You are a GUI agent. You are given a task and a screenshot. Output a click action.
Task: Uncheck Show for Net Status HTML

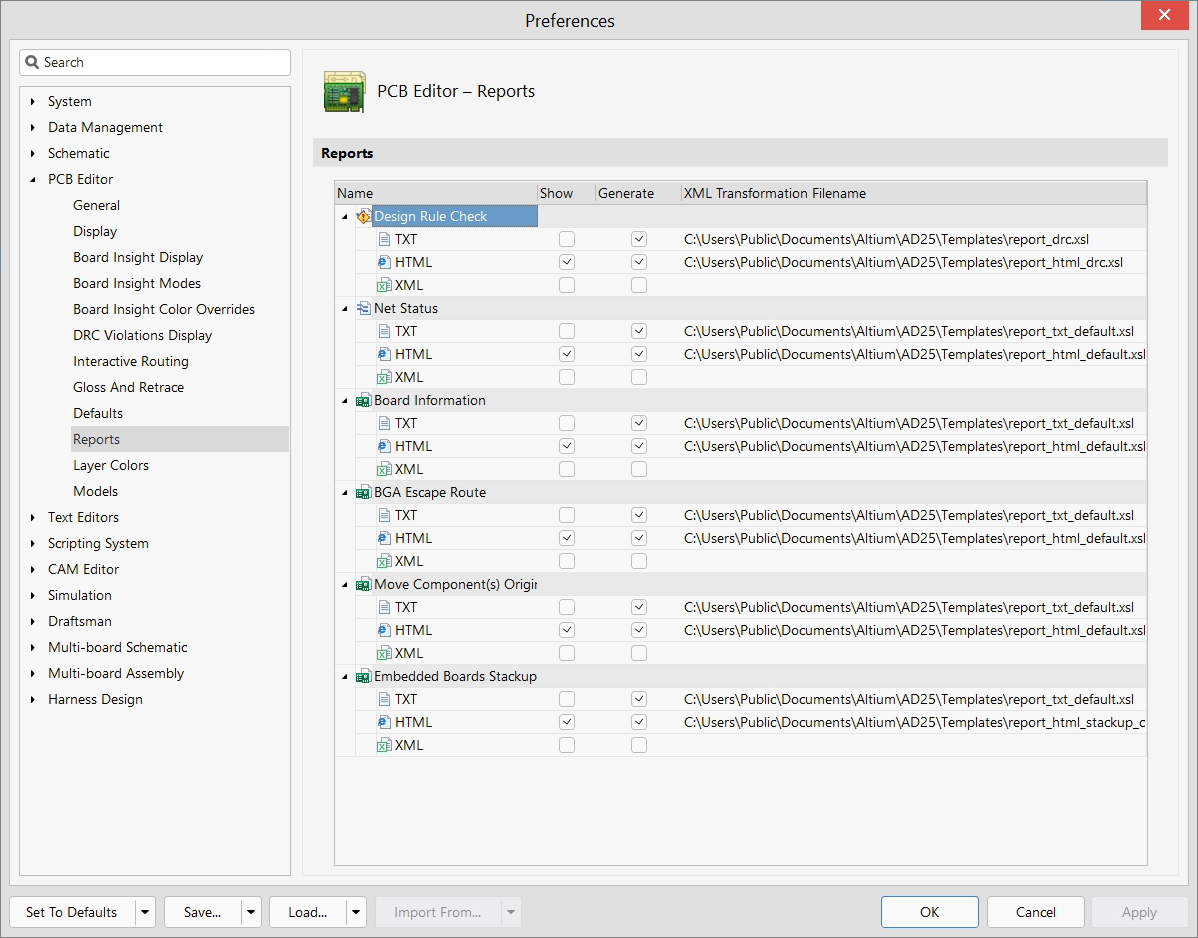point(567,354)
